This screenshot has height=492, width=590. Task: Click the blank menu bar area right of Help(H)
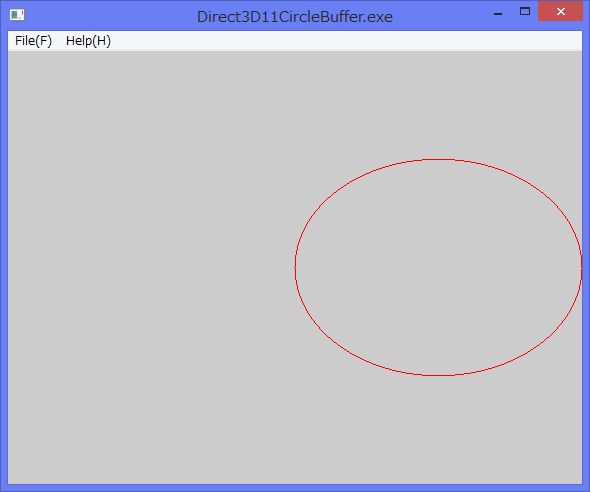click(346, 41)
